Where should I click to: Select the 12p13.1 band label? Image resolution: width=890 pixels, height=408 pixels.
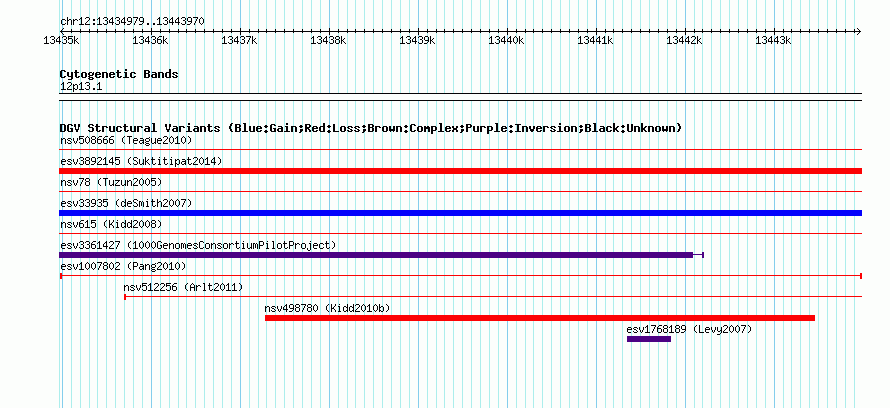coord(81,87)
